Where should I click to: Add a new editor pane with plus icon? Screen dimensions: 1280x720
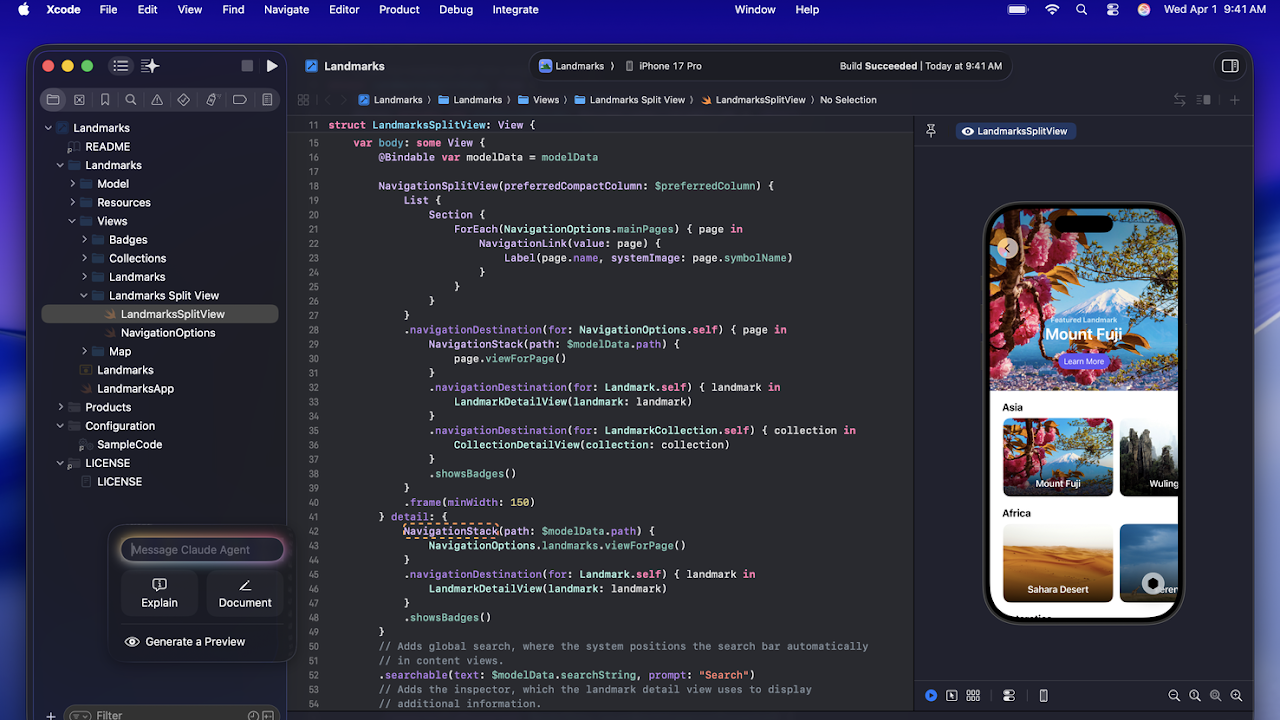click(x=1234, y=100)
